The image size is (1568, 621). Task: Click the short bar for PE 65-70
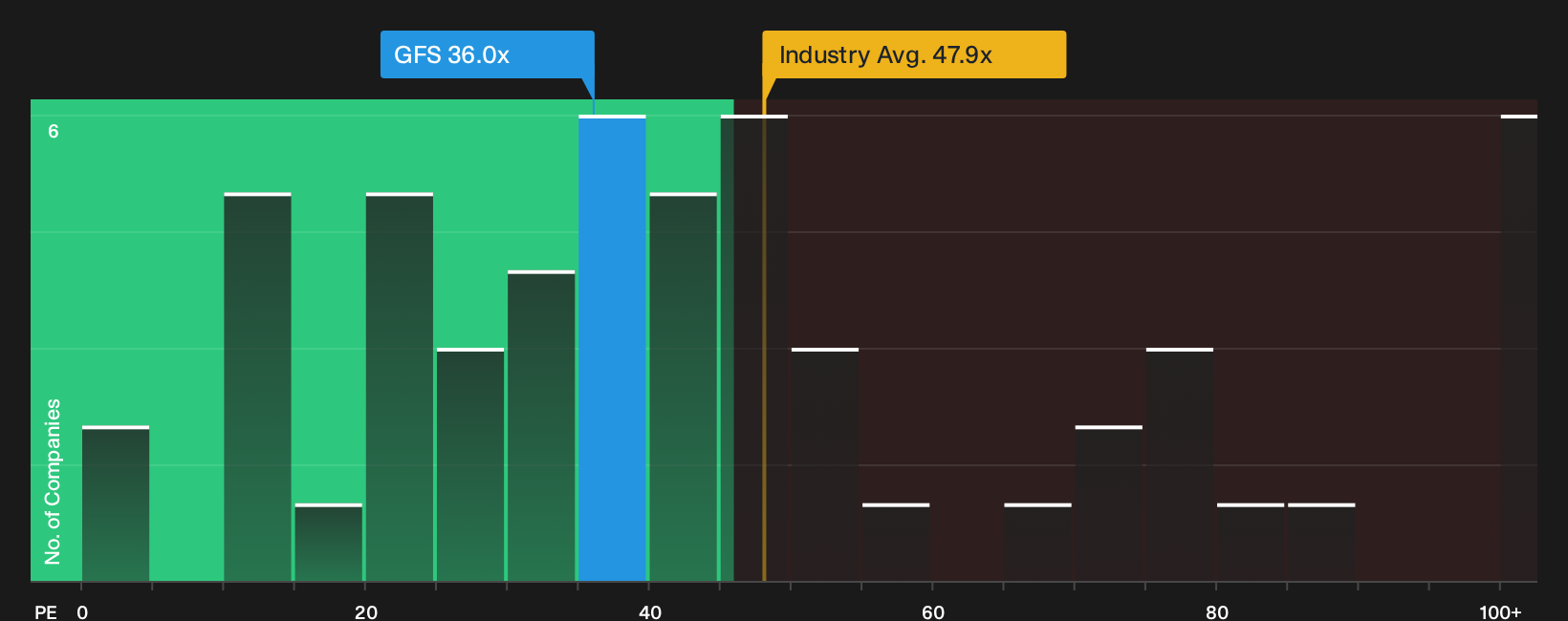tap(1037, 542)
